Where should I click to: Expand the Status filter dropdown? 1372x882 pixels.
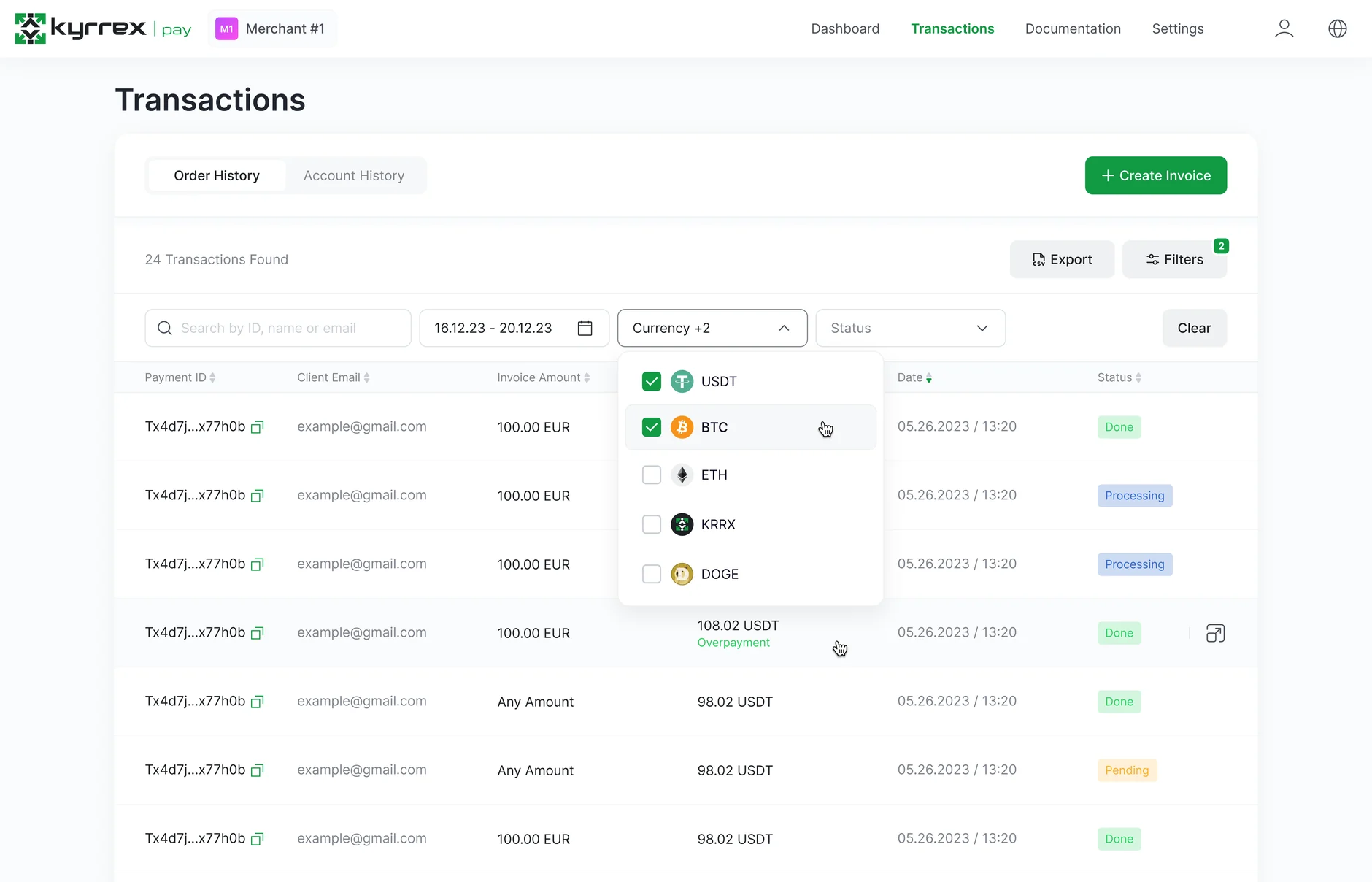tap(910, 328)
